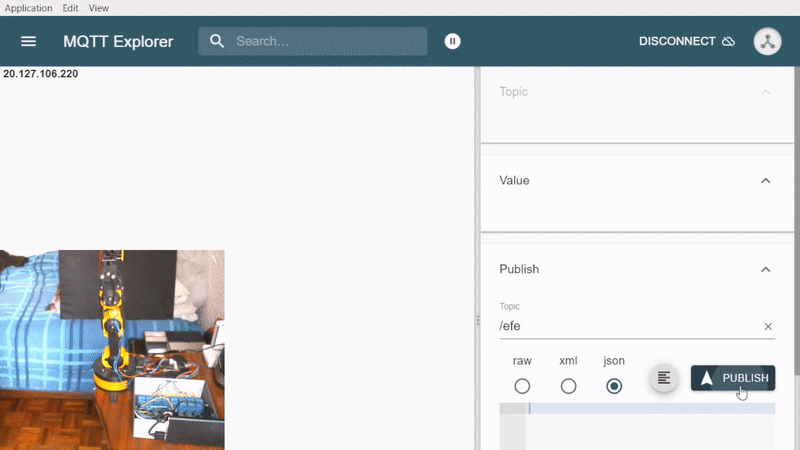Click the search magnifier icon
Viewport: 800px width, 450px height.
tap(217, 41)
